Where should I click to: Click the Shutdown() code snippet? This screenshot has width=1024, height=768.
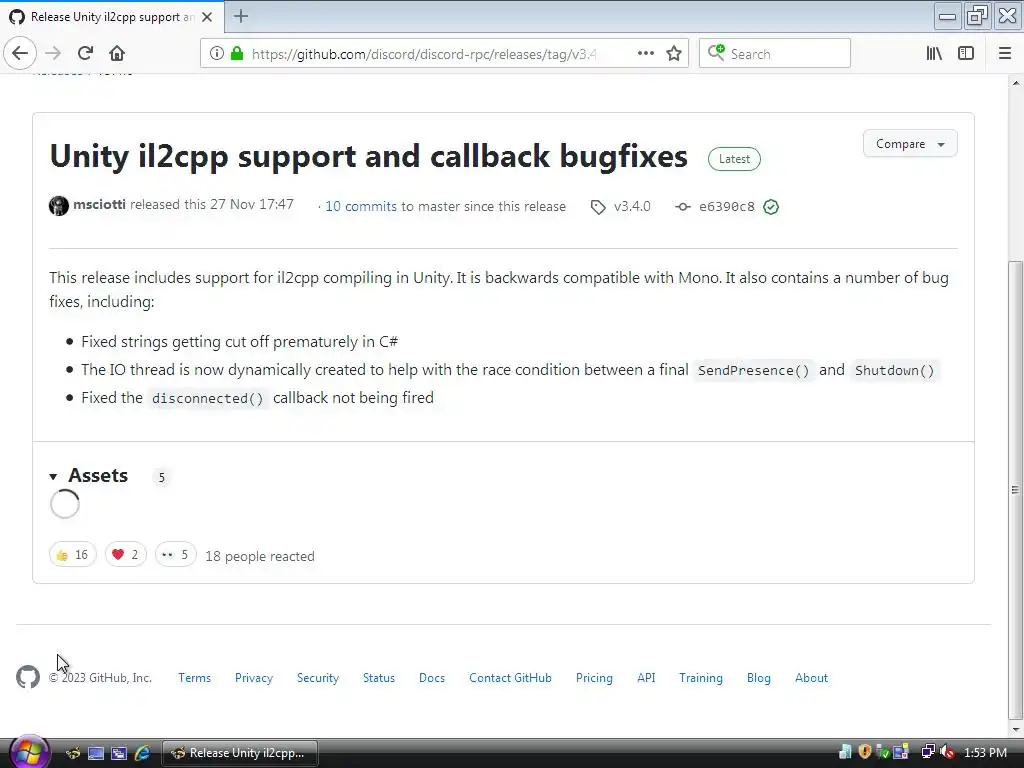point(895,370)
